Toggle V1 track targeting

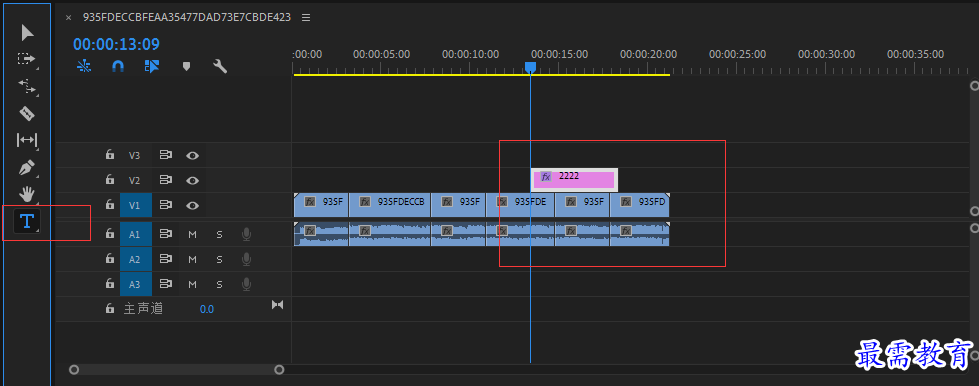point(135,205)
